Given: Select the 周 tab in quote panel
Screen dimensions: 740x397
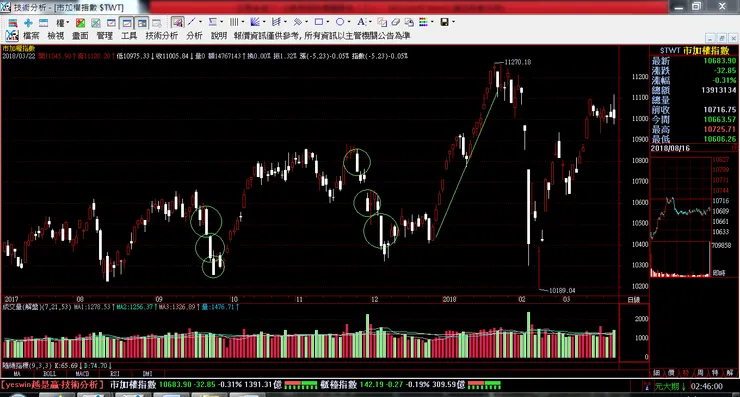Looking at the screenshot, I should pyautogui.click(x=700, y=372).
